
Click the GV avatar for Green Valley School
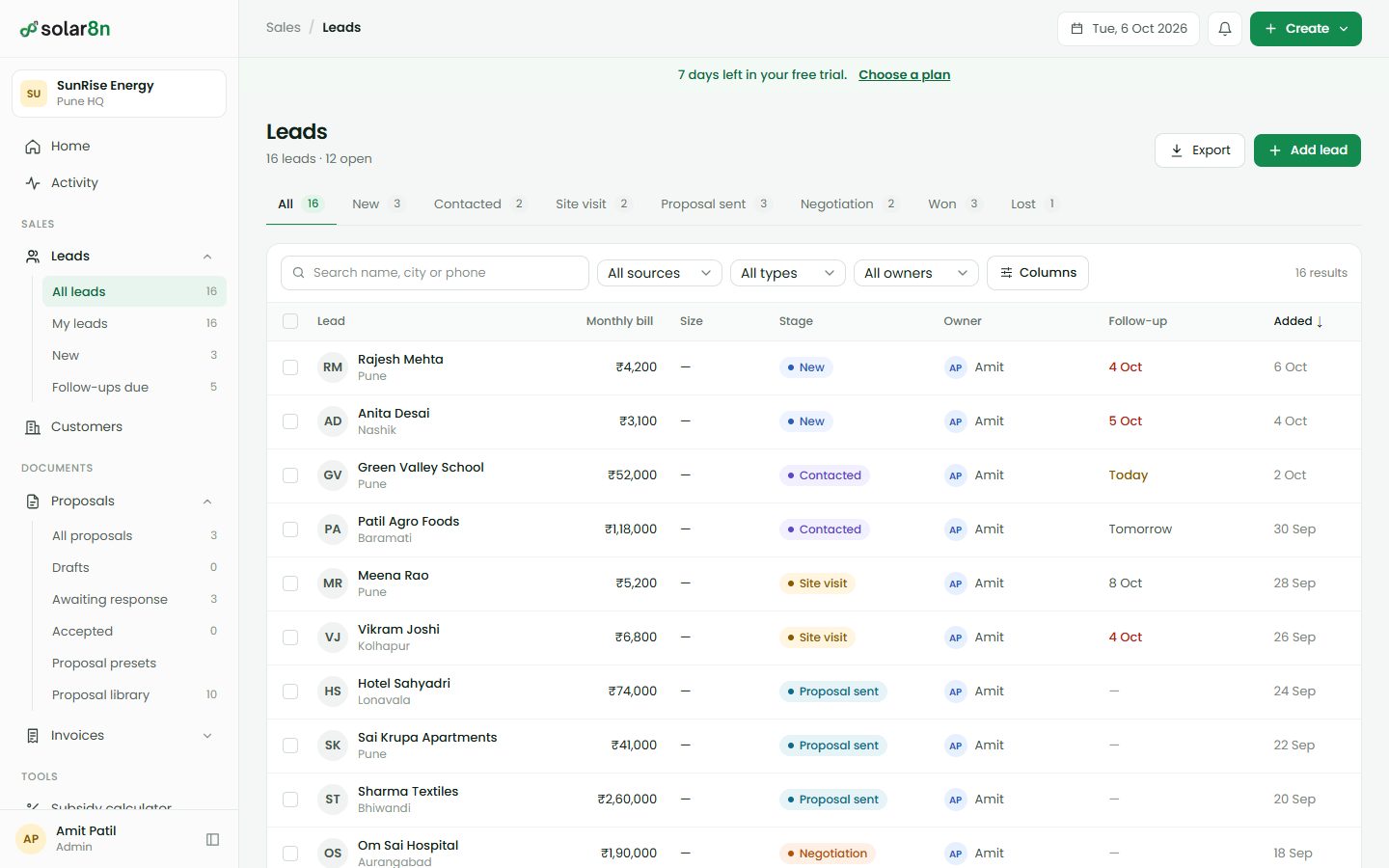click(333, 475)
